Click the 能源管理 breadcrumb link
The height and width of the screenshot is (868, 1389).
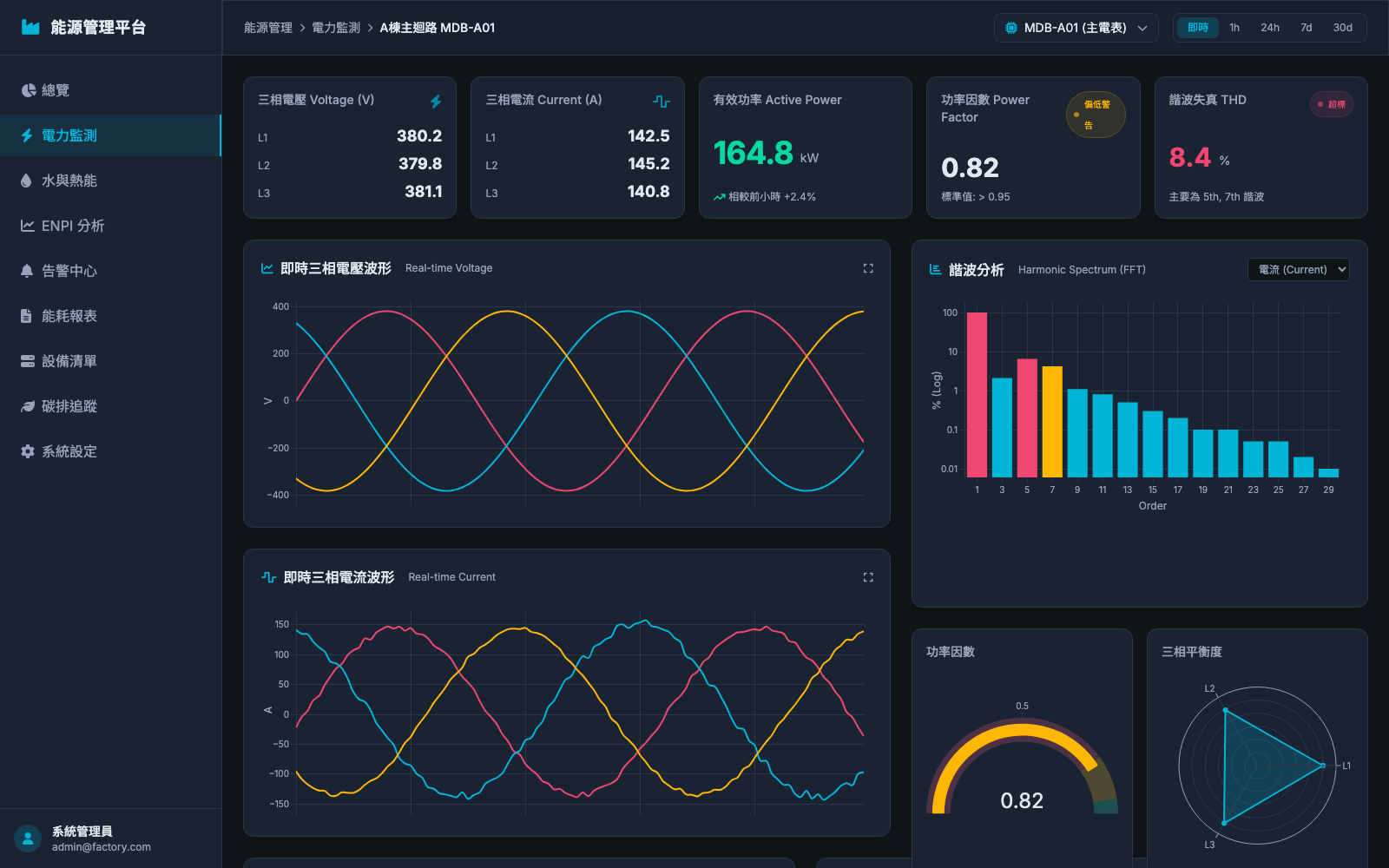268,28
